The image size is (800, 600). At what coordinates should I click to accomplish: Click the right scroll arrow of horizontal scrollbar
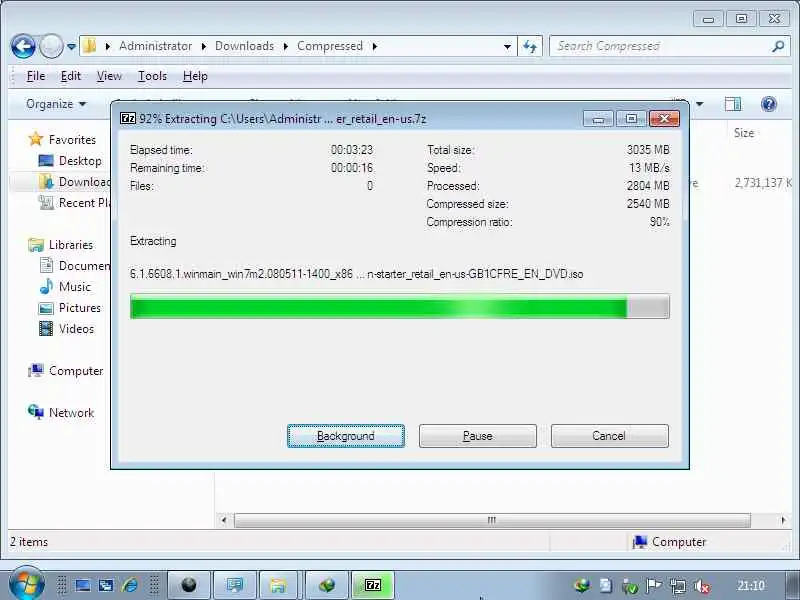[784, 520]
